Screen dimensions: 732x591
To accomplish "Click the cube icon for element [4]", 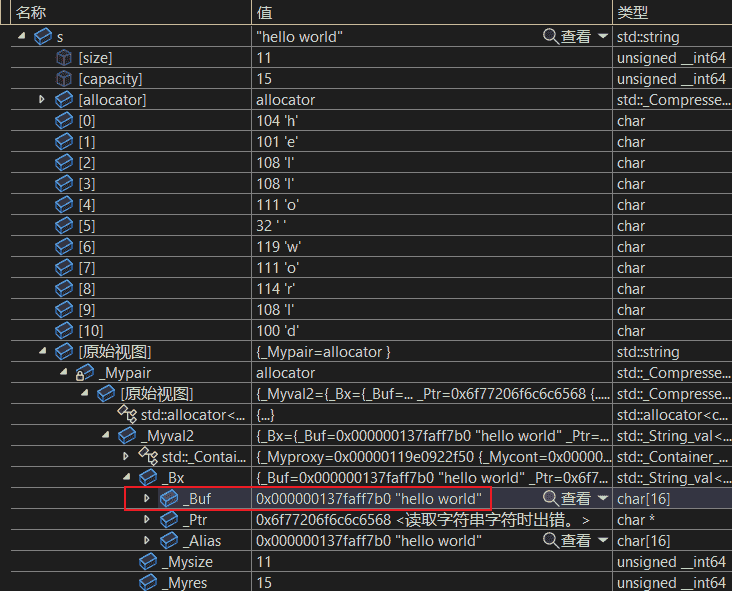I will click(64, 204).
